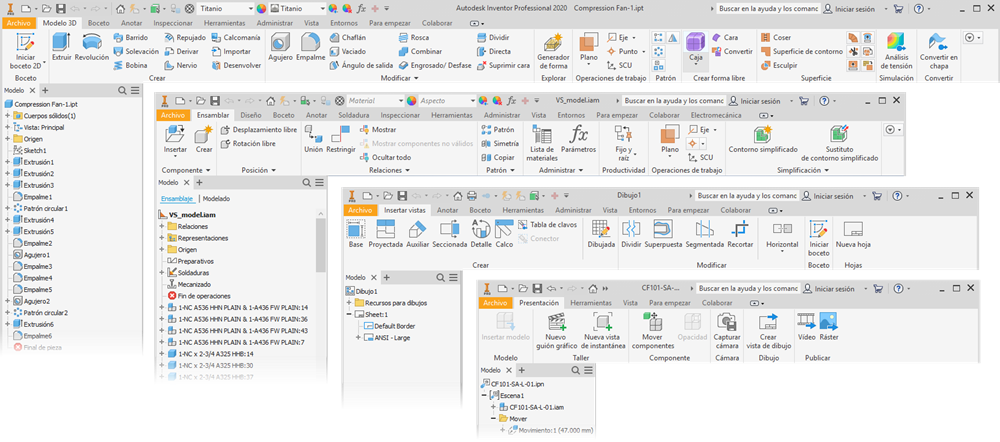
Task: Switch to the Boceto tab in main window
Action: tap(99, 23)
